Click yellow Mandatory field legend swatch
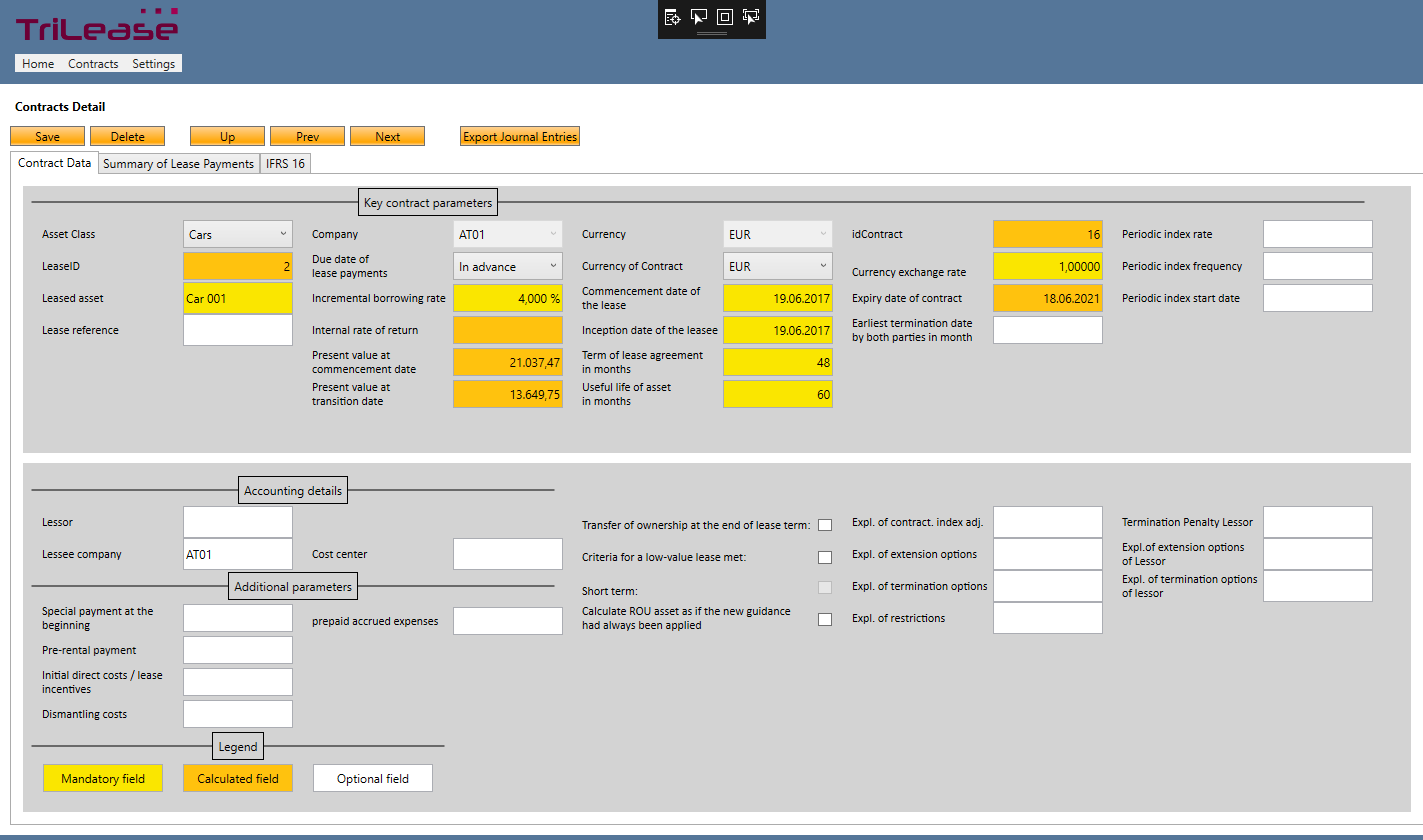The width and height of the screenshot is (1423, 840). (x=103, y=779)
